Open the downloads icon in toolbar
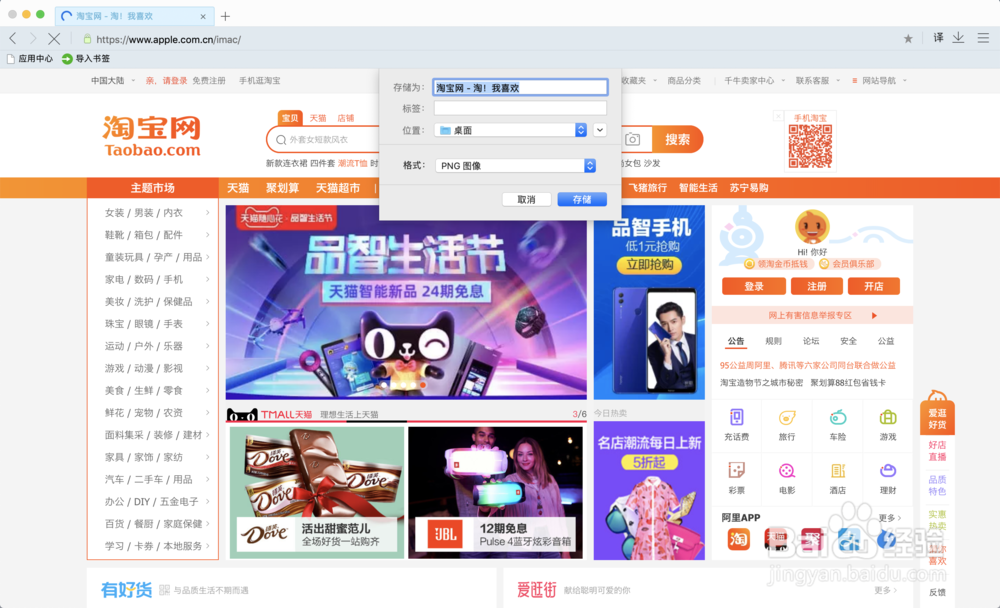The image size is (1000, 608). 958,38
